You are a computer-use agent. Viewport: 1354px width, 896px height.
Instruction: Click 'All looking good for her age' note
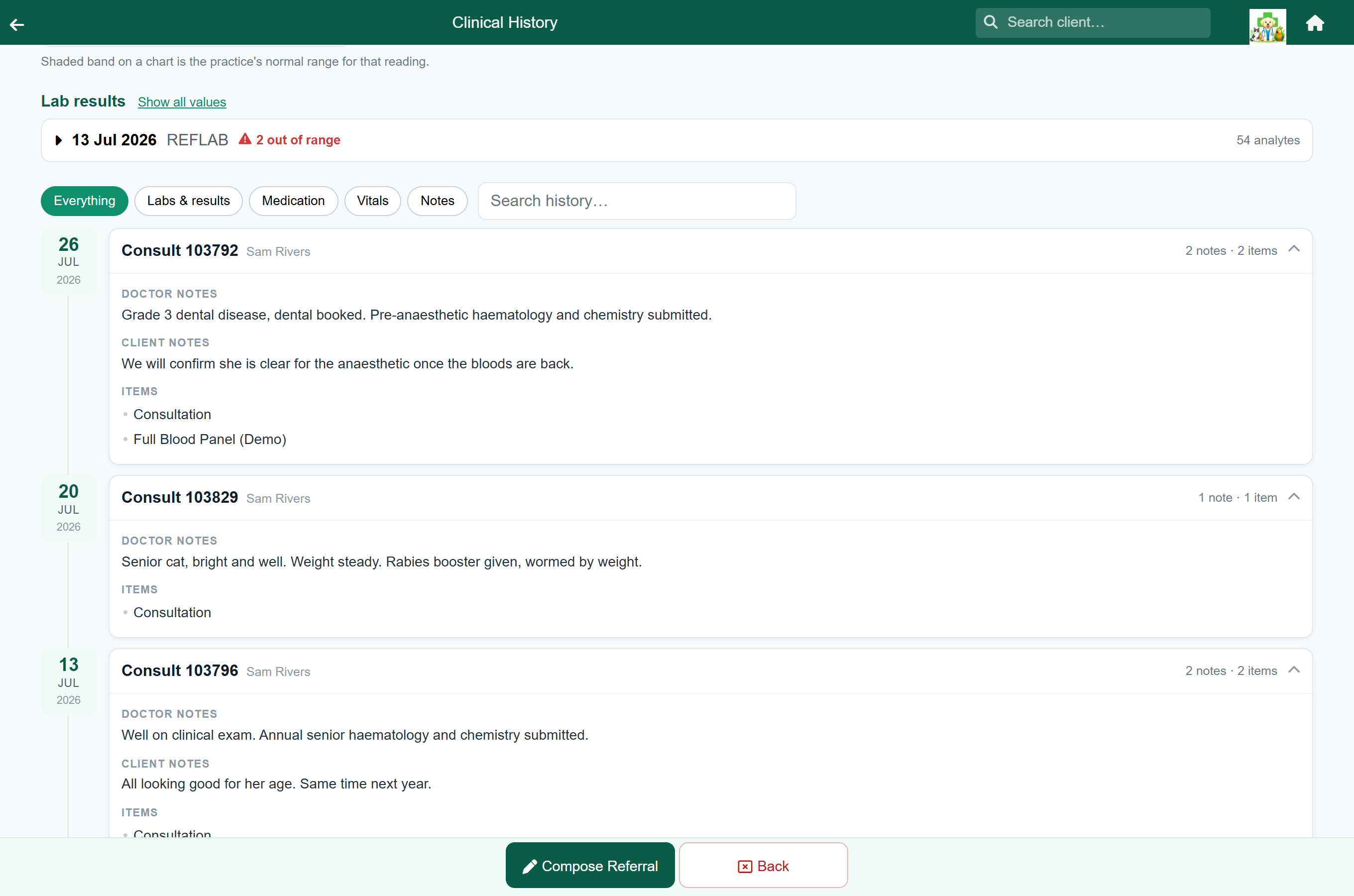(x=276, y=784)
